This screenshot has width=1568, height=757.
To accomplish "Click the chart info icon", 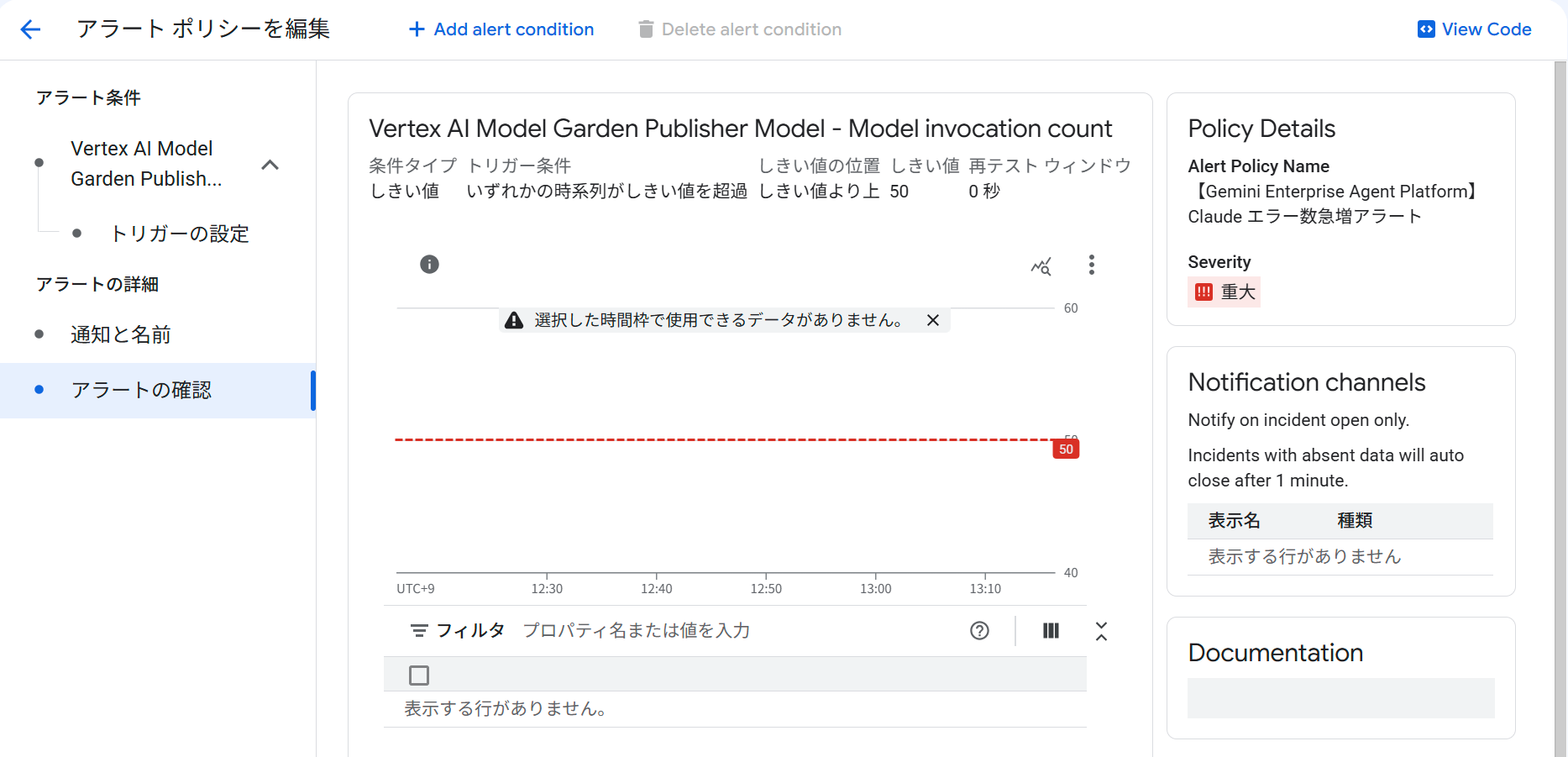I will 429,265.
